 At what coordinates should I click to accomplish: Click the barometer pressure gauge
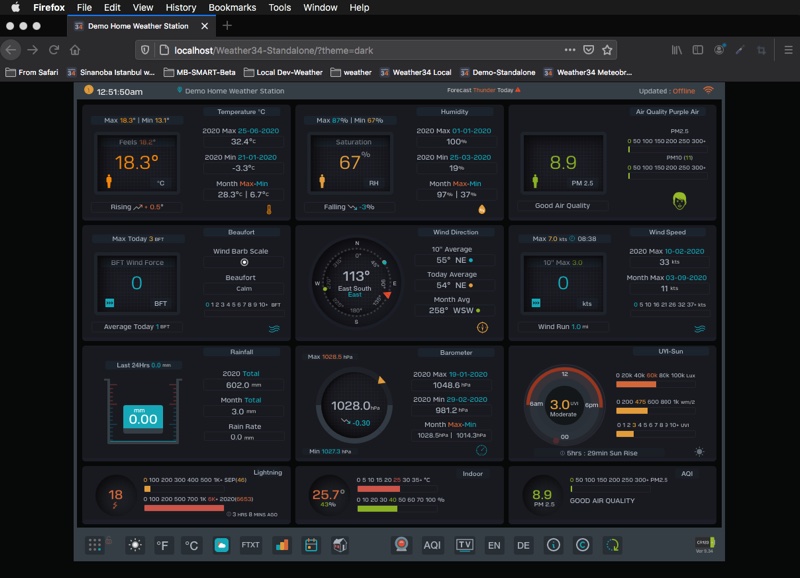coord(354,406)
